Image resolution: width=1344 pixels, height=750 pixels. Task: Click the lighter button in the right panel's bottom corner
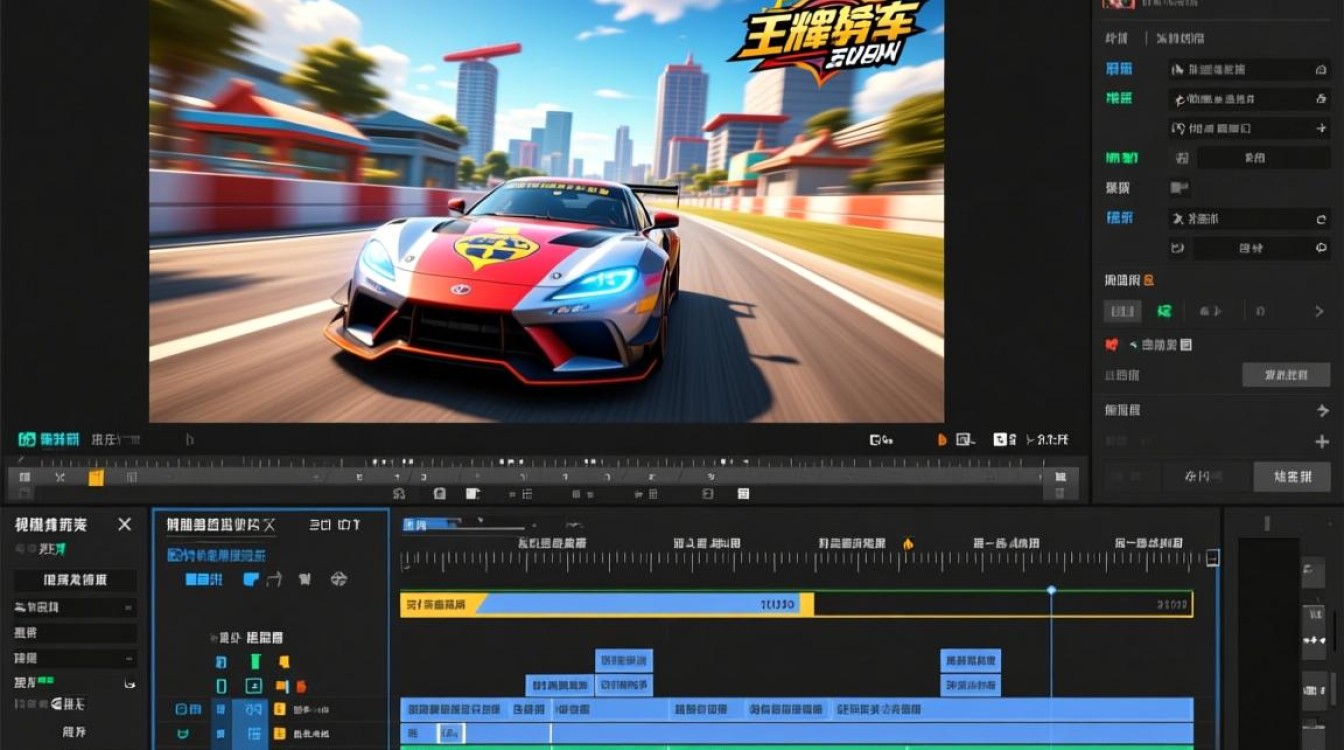click(x=1292, y=477)
